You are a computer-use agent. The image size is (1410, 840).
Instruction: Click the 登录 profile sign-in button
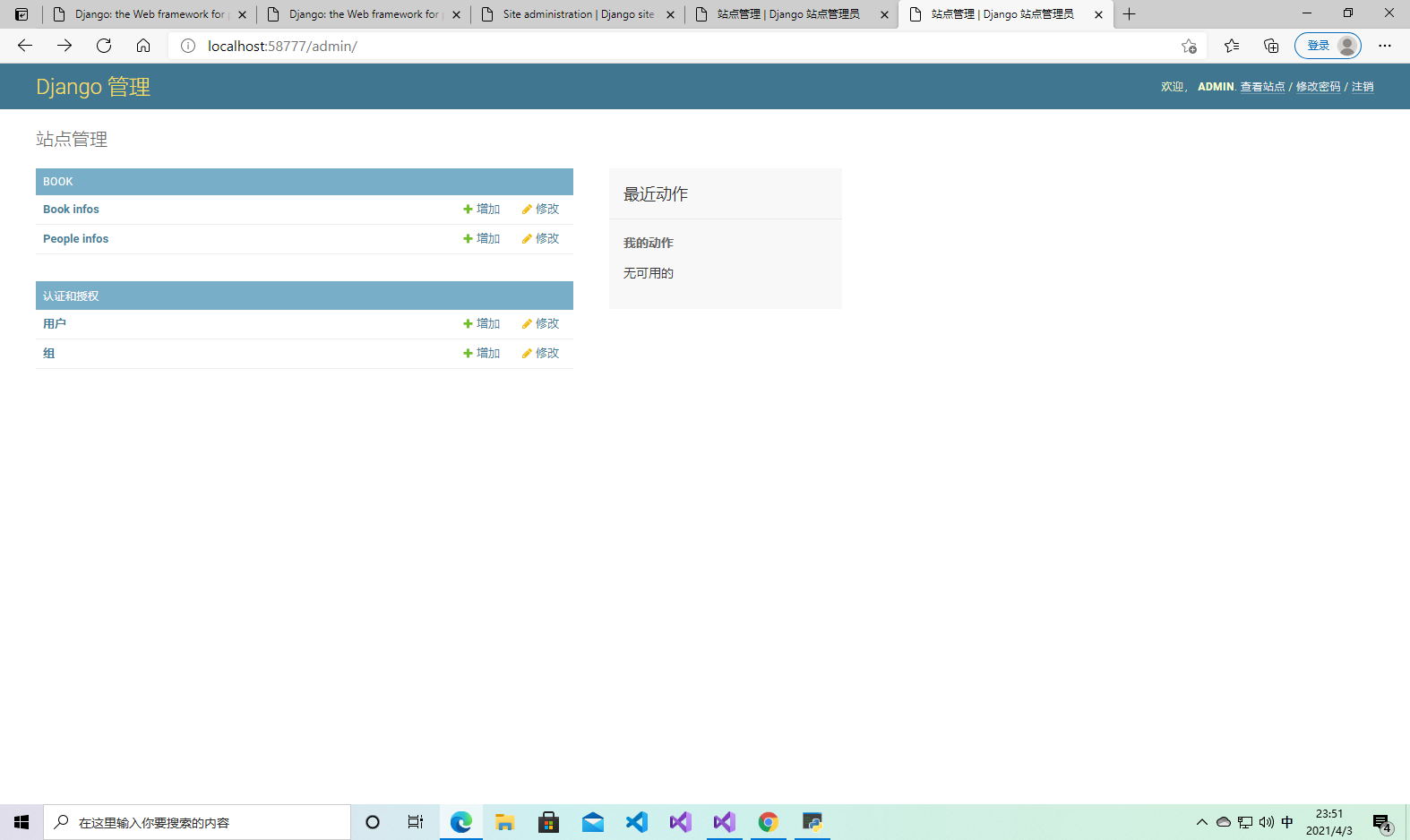point(1328,46)
